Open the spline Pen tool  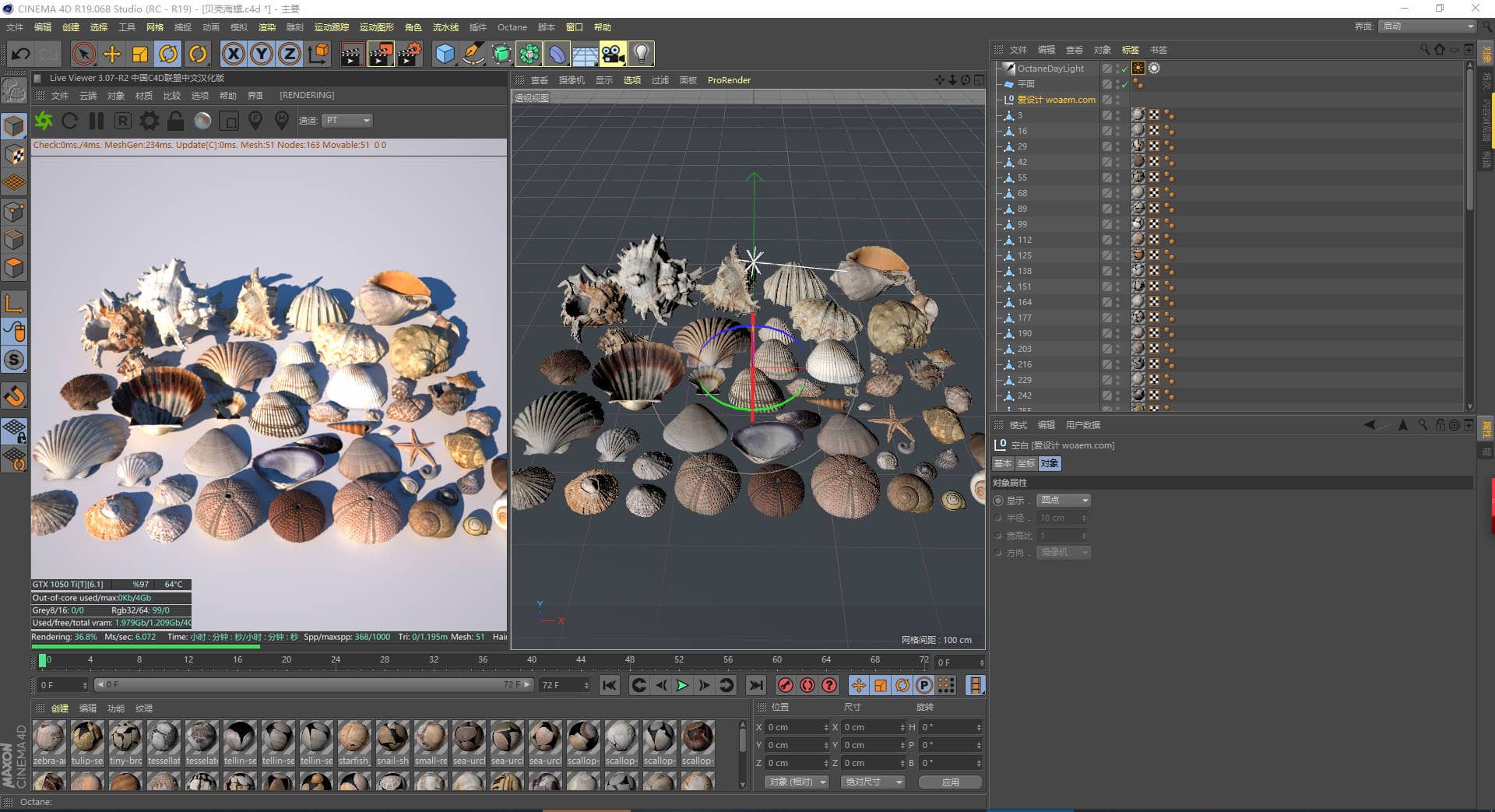(x=473, y=54)
